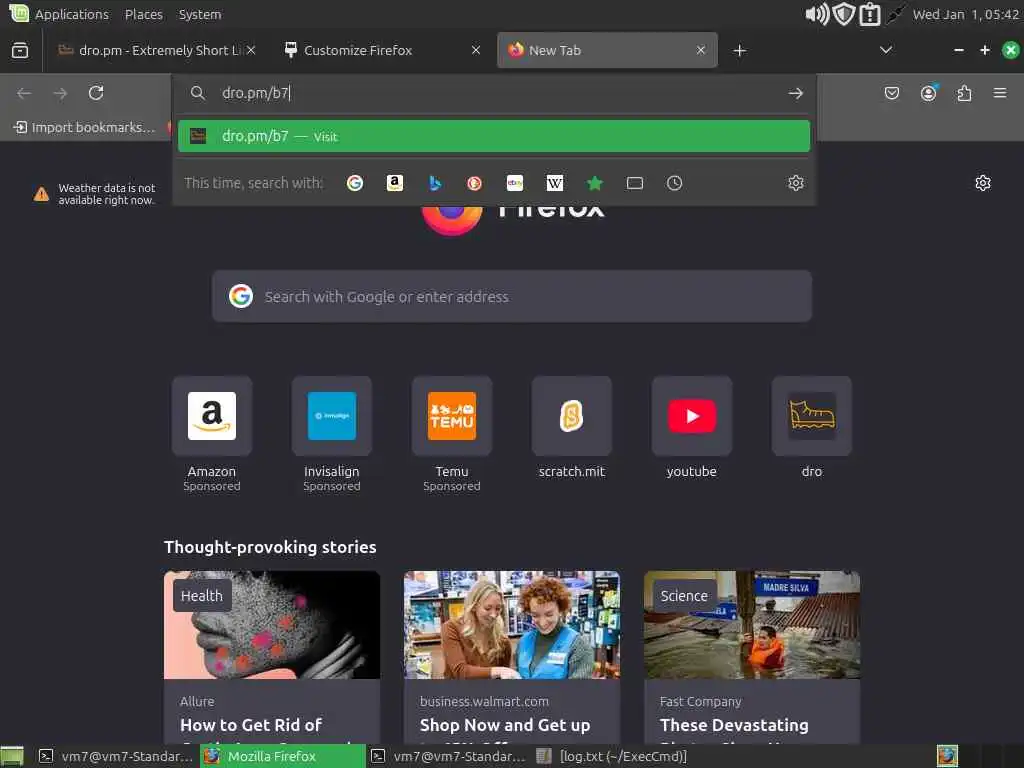Close the New Tab tab
This screenshot has height=768, width=1024.
[x=701, y=50]
